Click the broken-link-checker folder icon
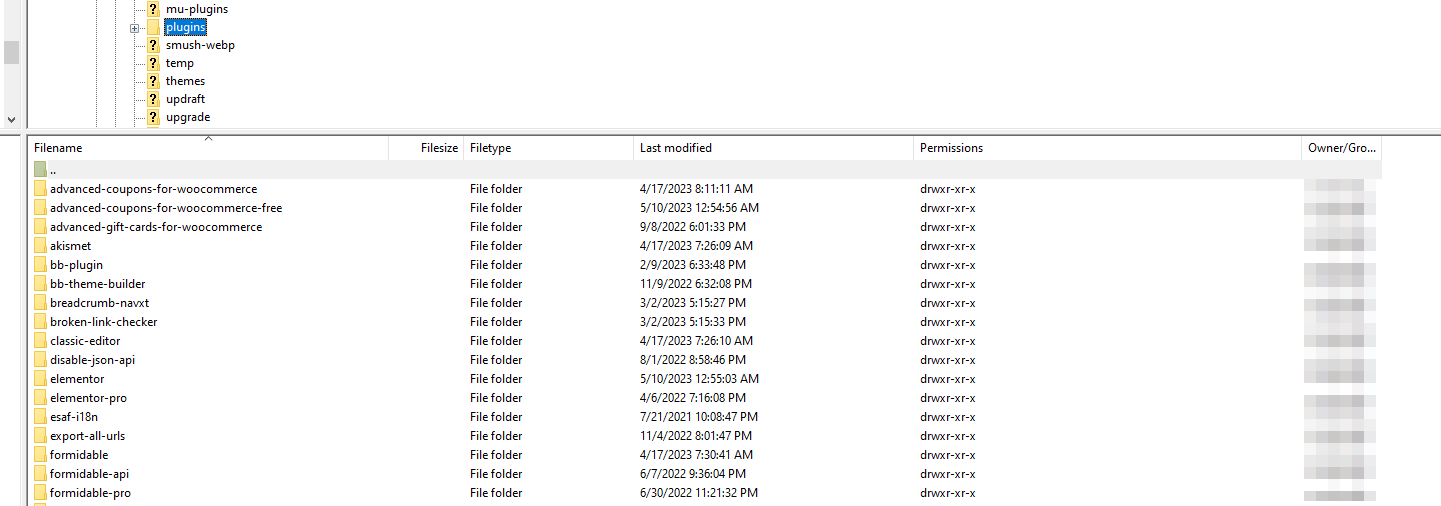The image size is (1441, 506). tap(40, 322)
